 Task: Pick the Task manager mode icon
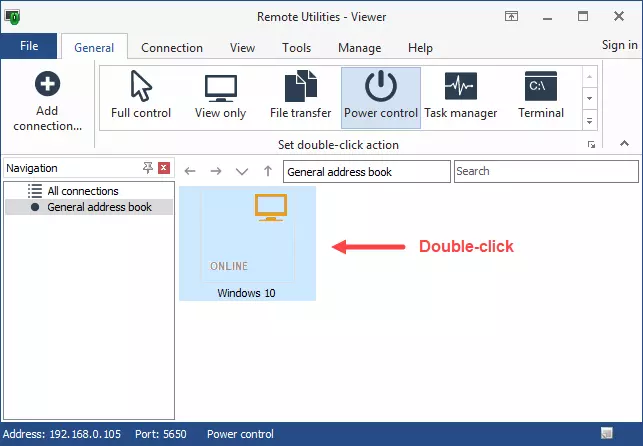click(x=460, y=88)
